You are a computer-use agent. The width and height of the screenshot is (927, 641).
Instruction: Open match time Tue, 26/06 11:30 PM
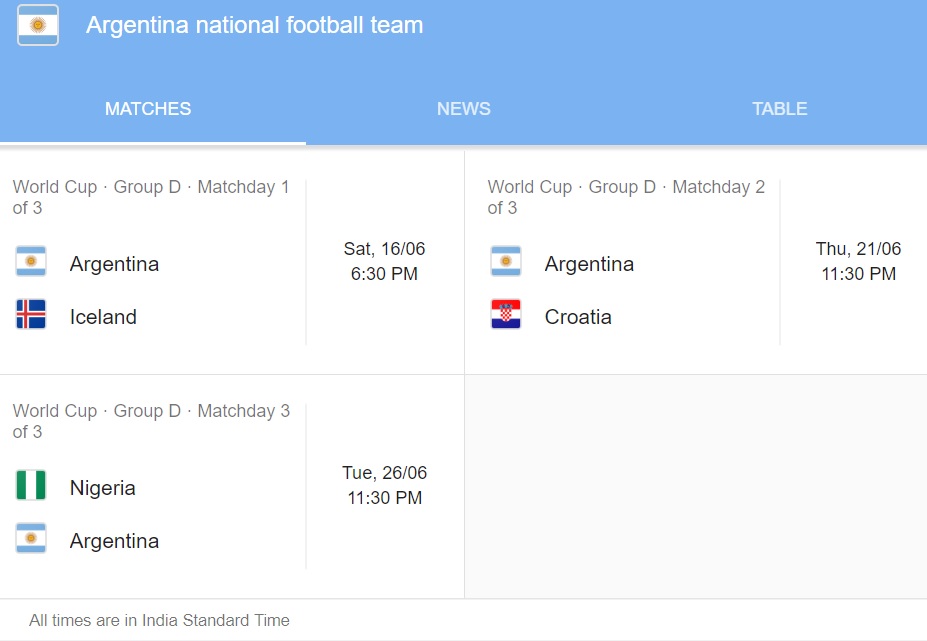coord(384,485)
